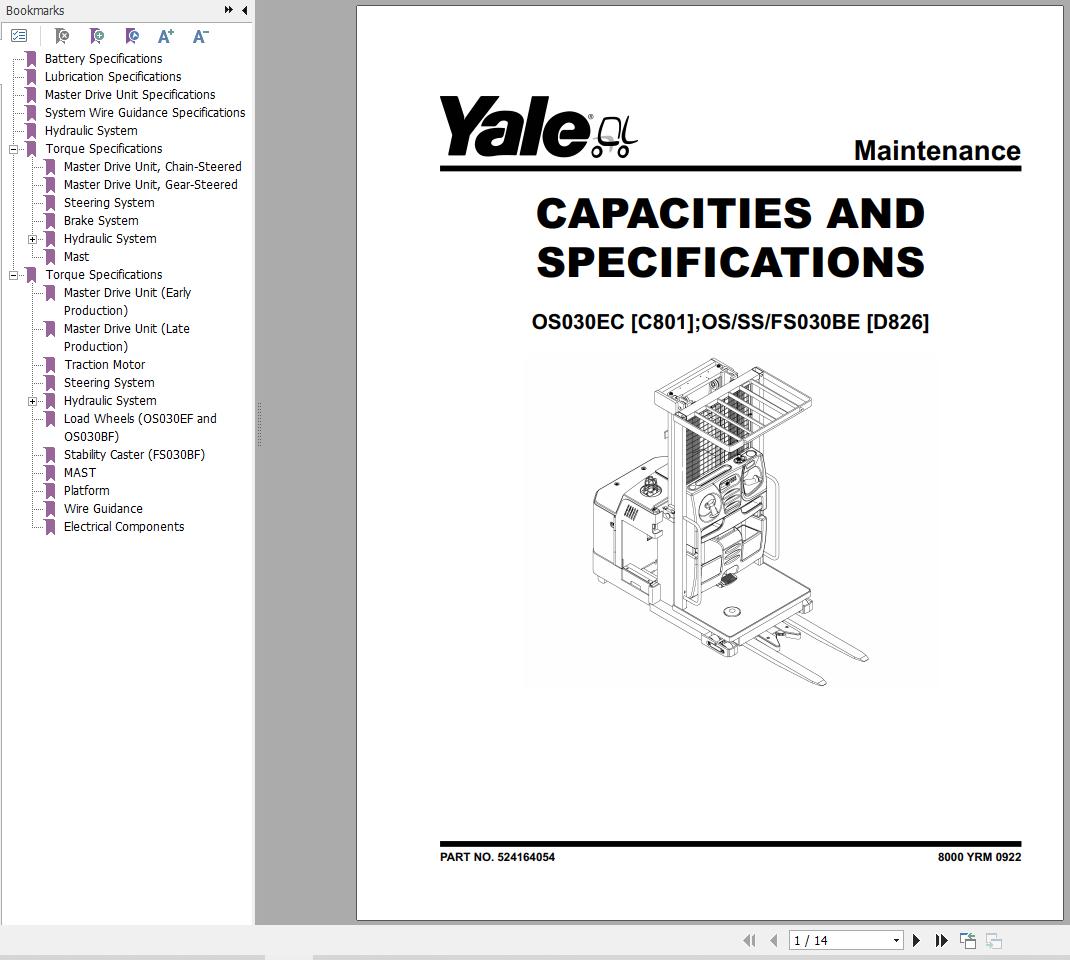Increase bookmark font size with A+
1070x960 pixels.
(x=166, y=36)
